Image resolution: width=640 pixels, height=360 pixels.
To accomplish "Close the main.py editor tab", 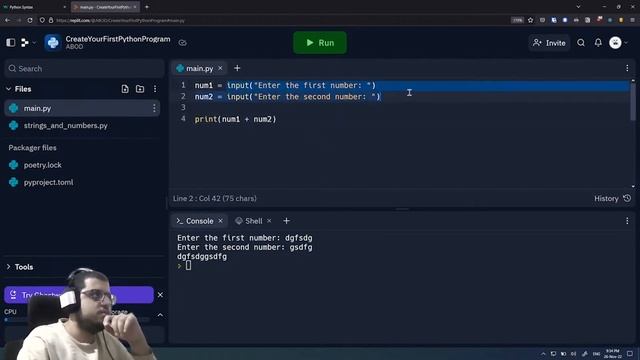I will pyautogui.click(x=220, y=68).
